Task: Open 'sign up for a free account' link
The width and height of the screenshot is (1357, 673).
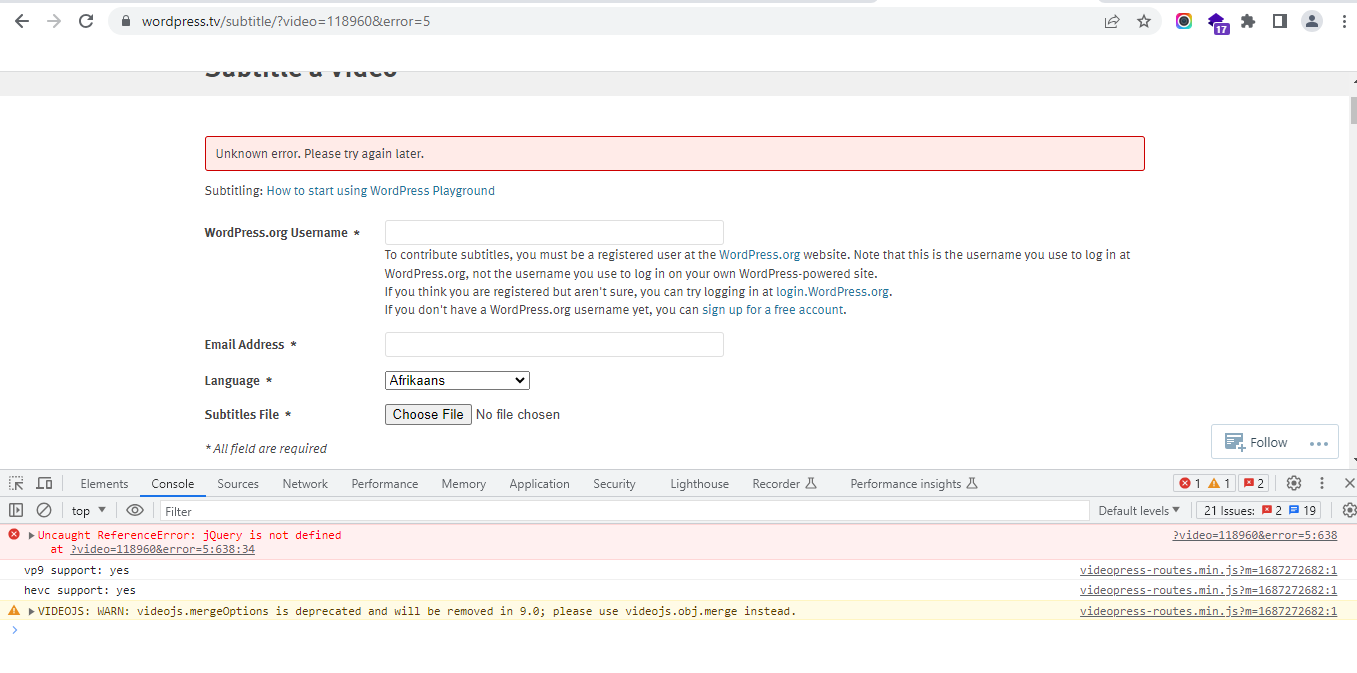Action: coord(773,310)
